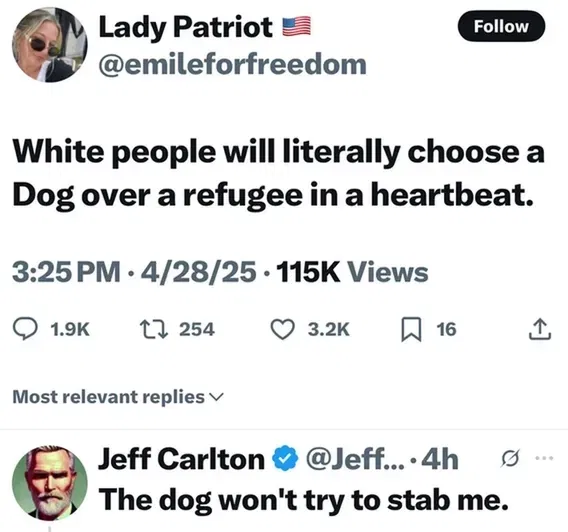Bookmark the post using the bookmark icon

412,329
